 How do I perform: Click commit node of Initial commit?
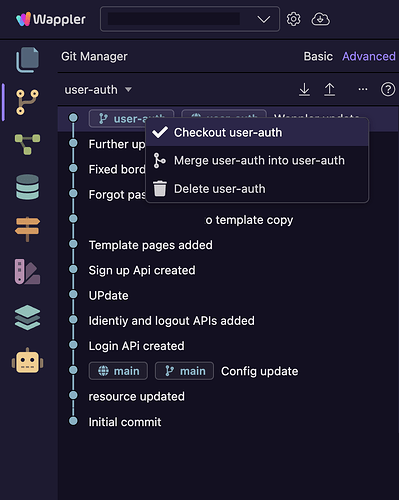pos(73,421)
